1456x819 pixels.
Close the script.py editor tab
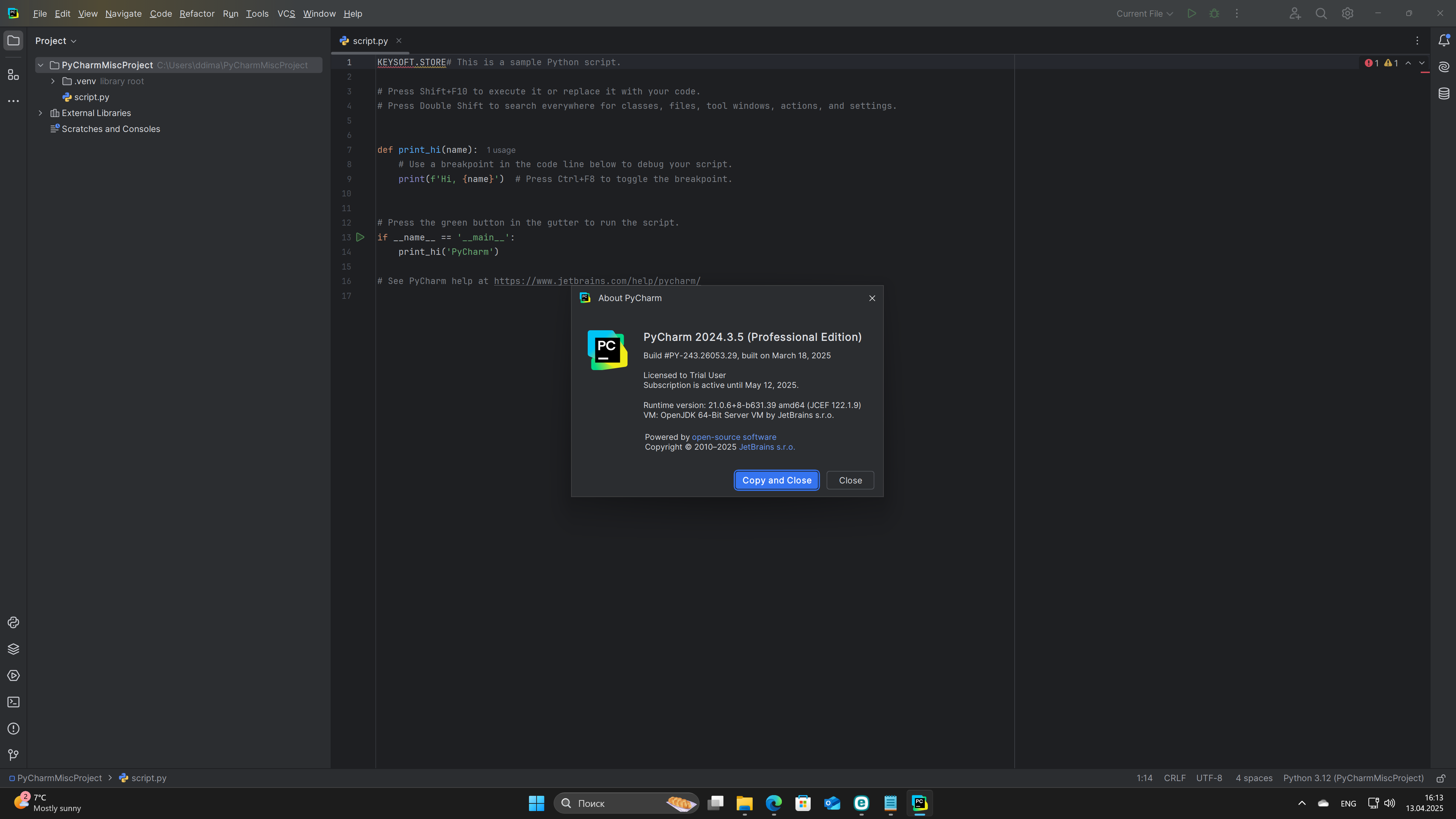[x=399, y=41]
